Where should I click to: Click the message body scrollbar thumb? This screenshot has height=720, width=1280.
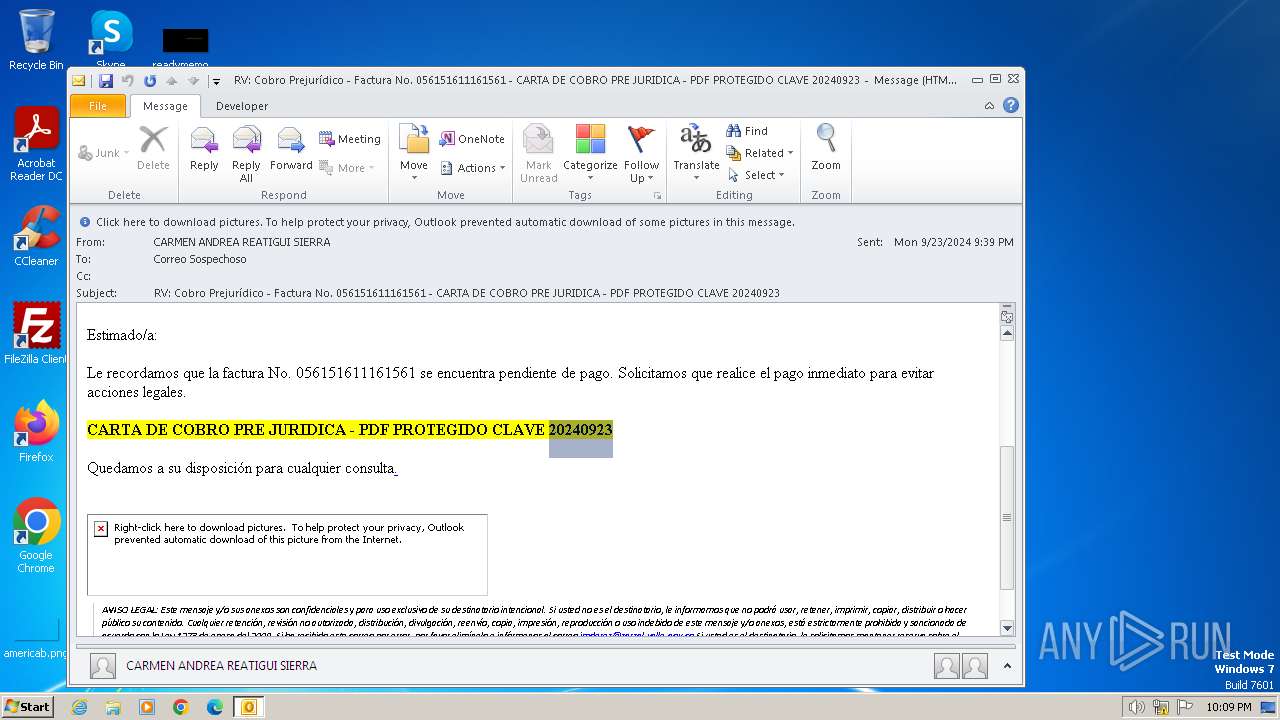pos(1007,517)
